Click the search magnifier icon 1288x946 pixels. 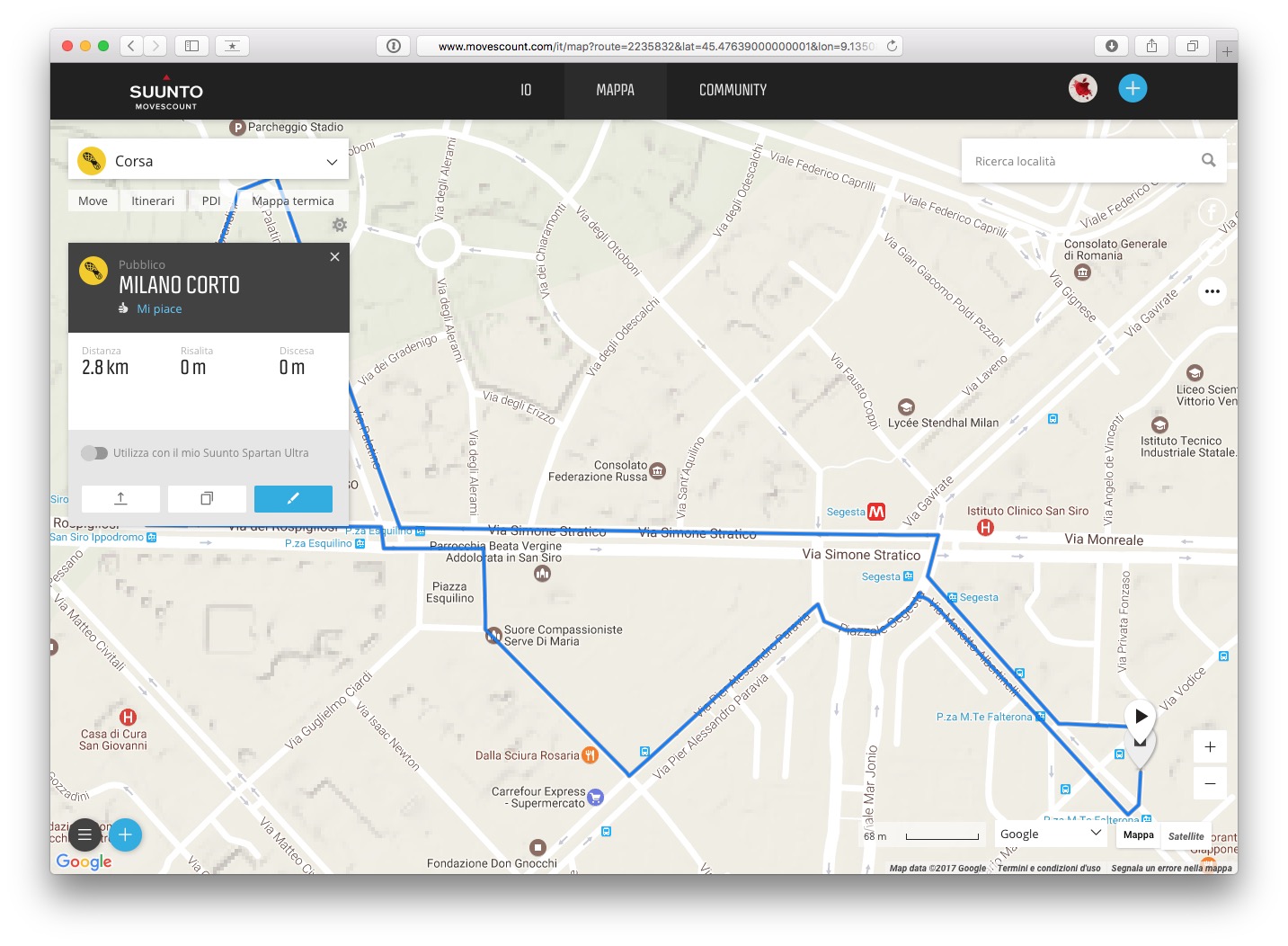1208,160
